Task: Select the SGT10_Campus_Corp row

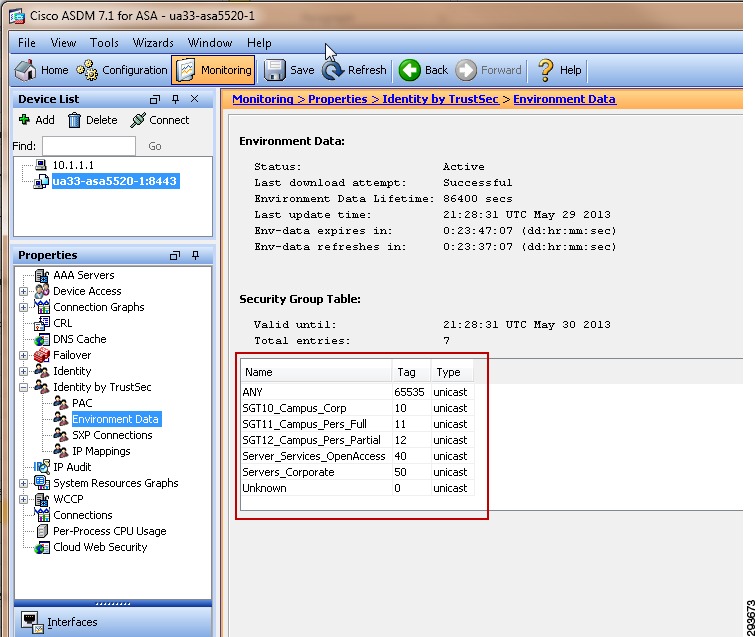Action: pyautogui.click(x=357, y=408)
